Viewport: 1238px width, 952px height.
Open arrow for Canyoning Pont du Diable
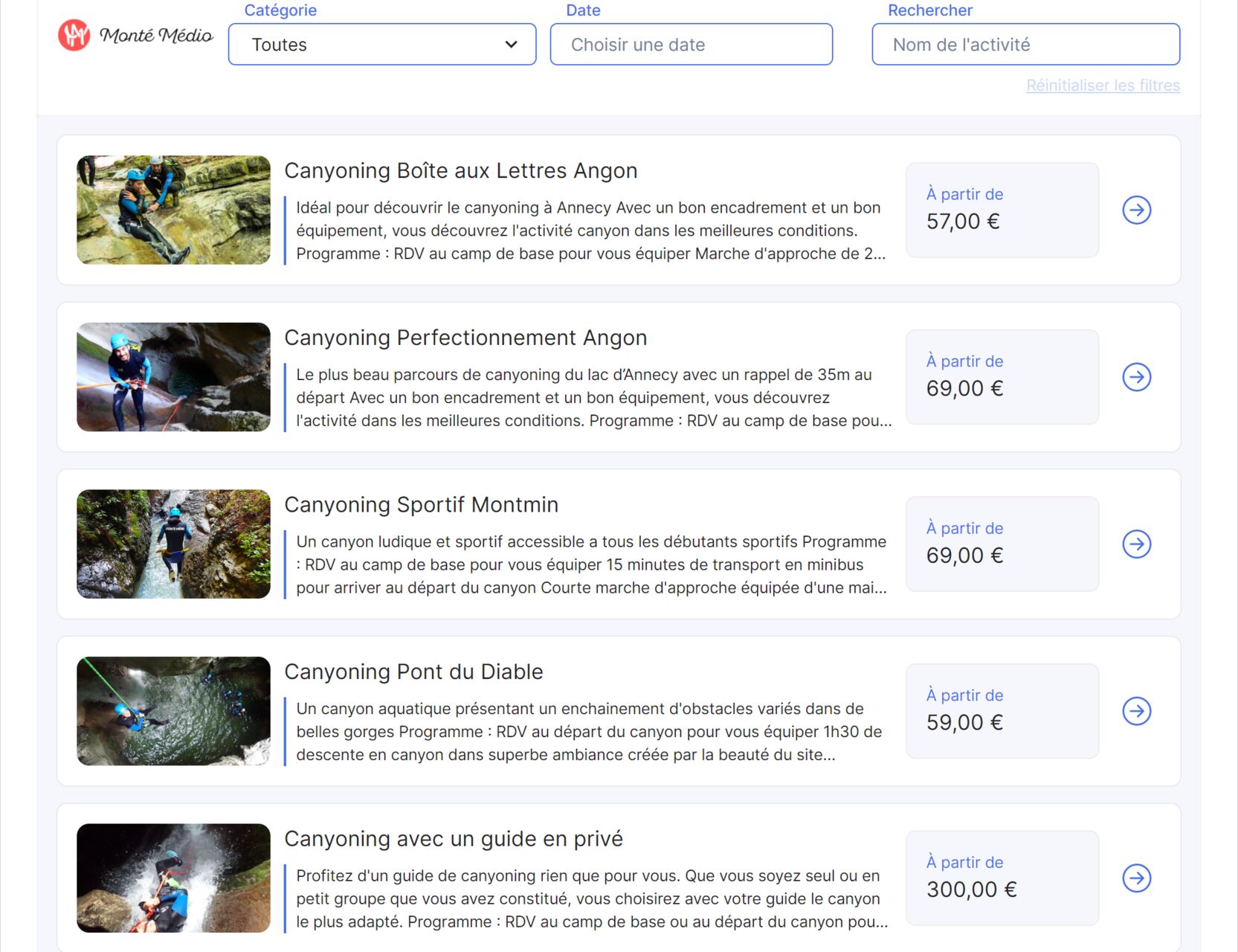tap(1136, 711)
